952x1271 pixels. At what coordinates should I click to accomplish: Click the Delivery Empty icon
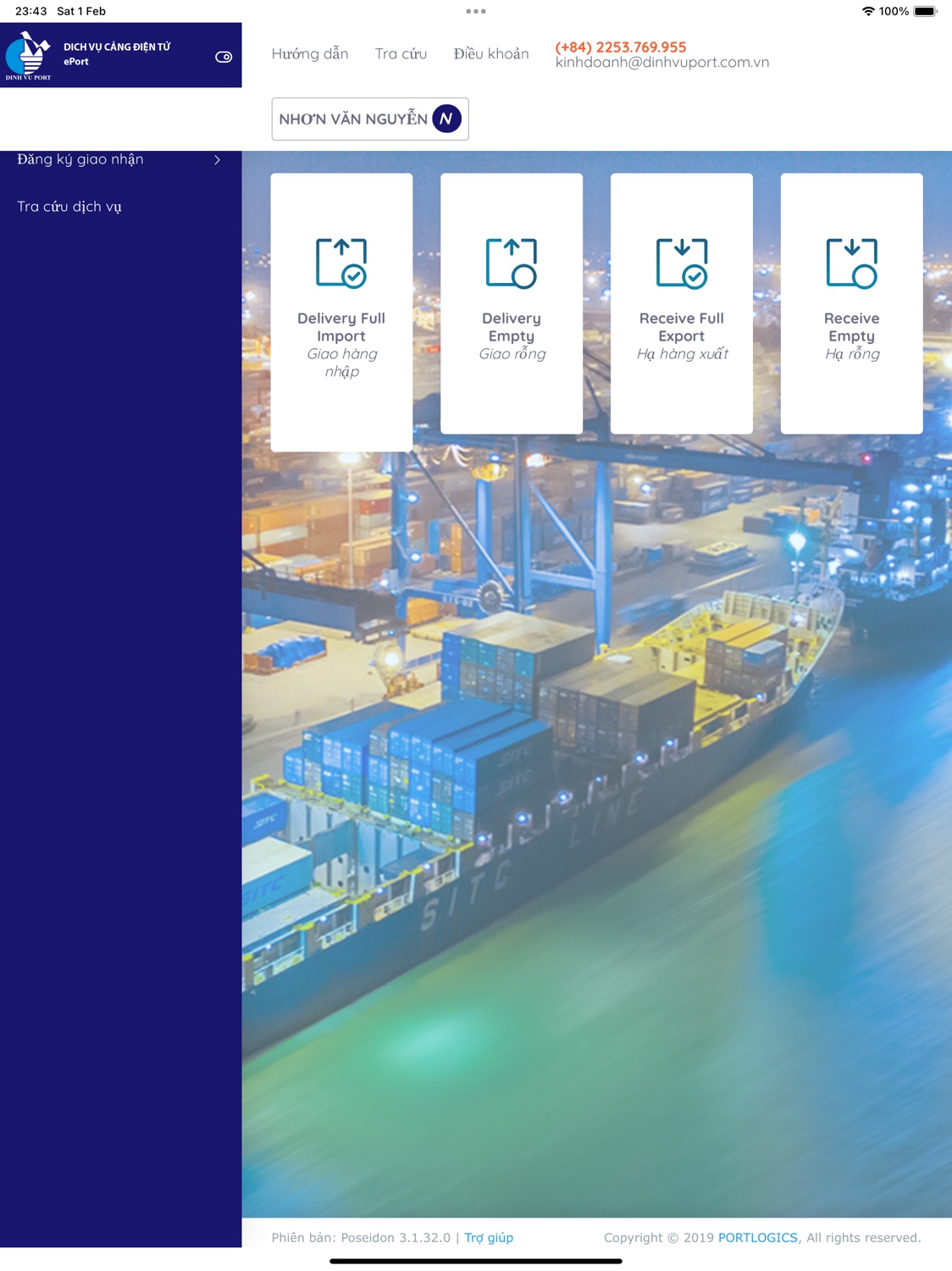tap(512, 264)
